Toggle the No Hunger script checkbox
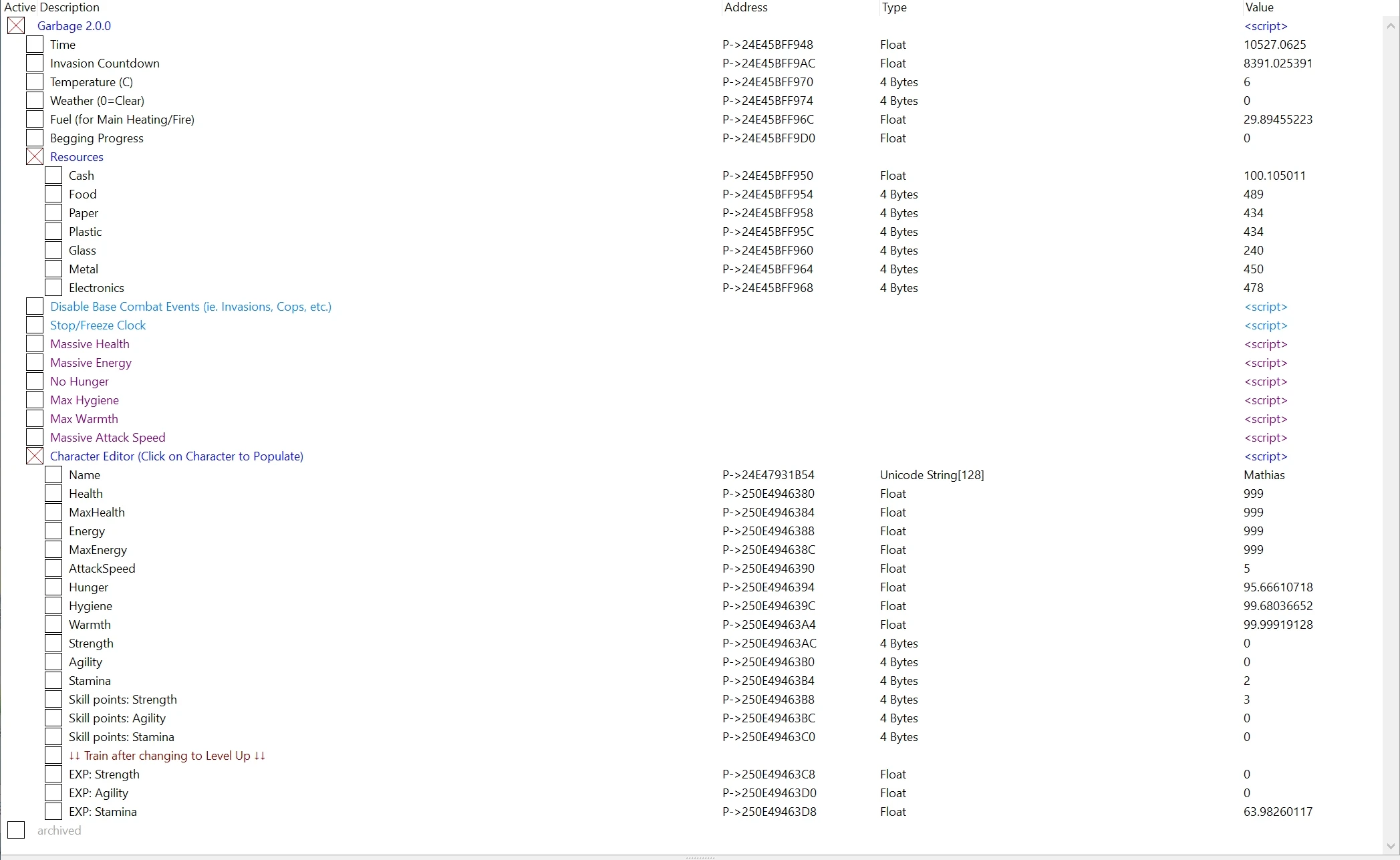This screenshot has width=1400, height=860. tap(35, 382)
